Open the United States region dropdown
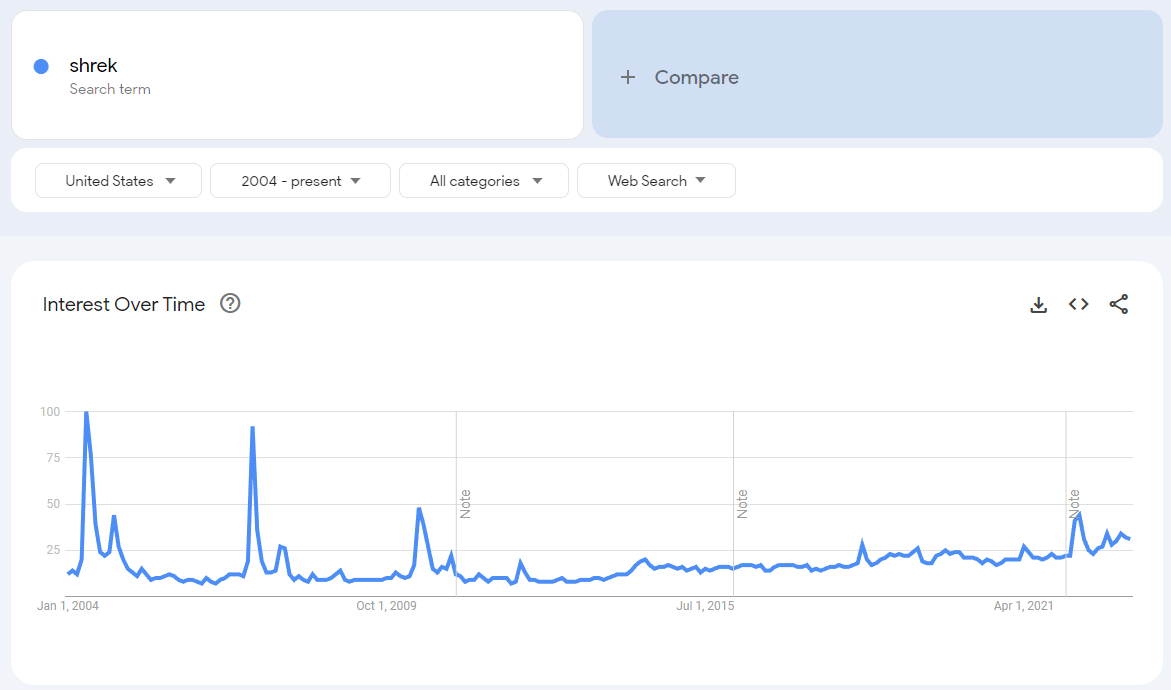The width and height of the screenshot is (1171, 690). (118, 181)
